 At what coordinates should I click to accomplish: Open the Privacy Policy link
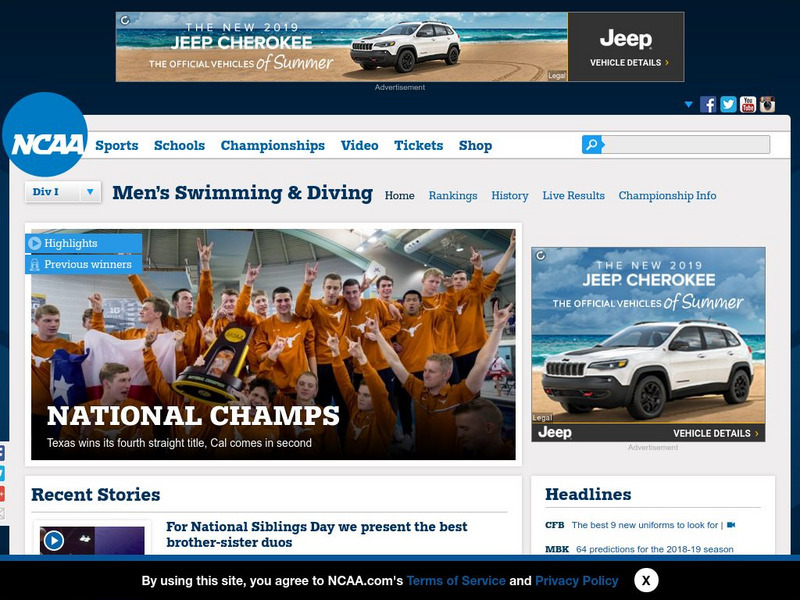point(577,581)
